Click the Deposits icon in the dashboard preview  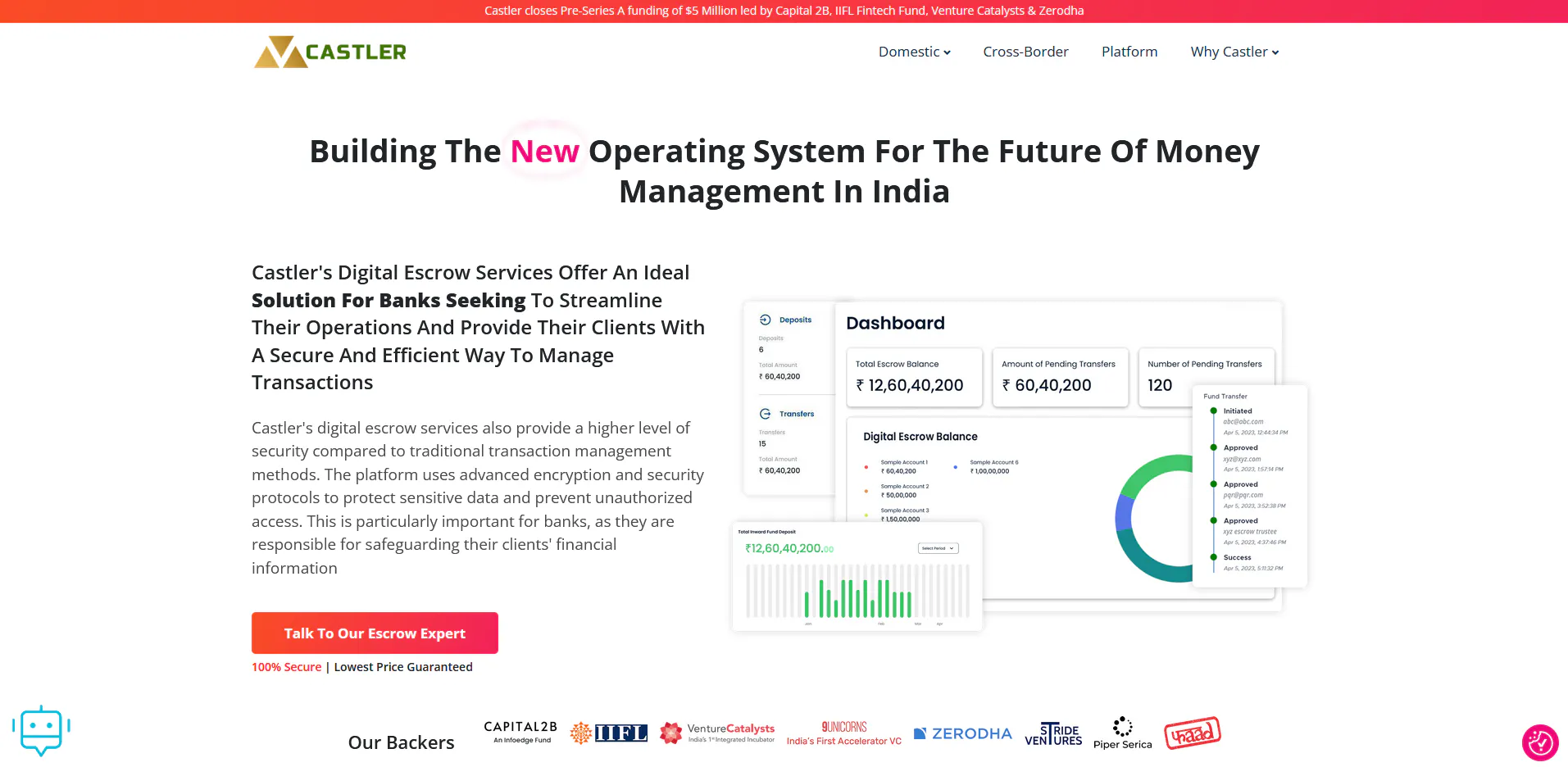766,320
